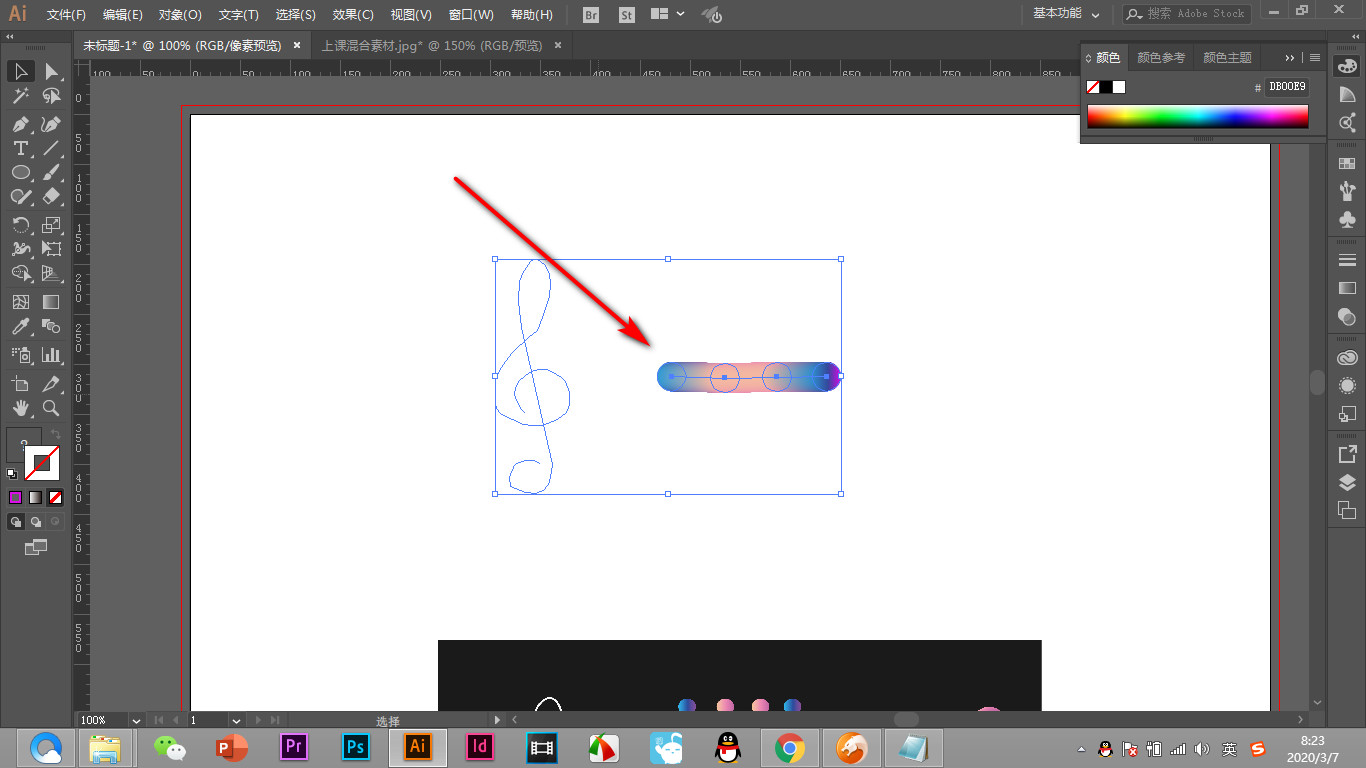This screenshot has height=768, width=1366.
Task: Activate the Type tool
Action: point(20,148)
